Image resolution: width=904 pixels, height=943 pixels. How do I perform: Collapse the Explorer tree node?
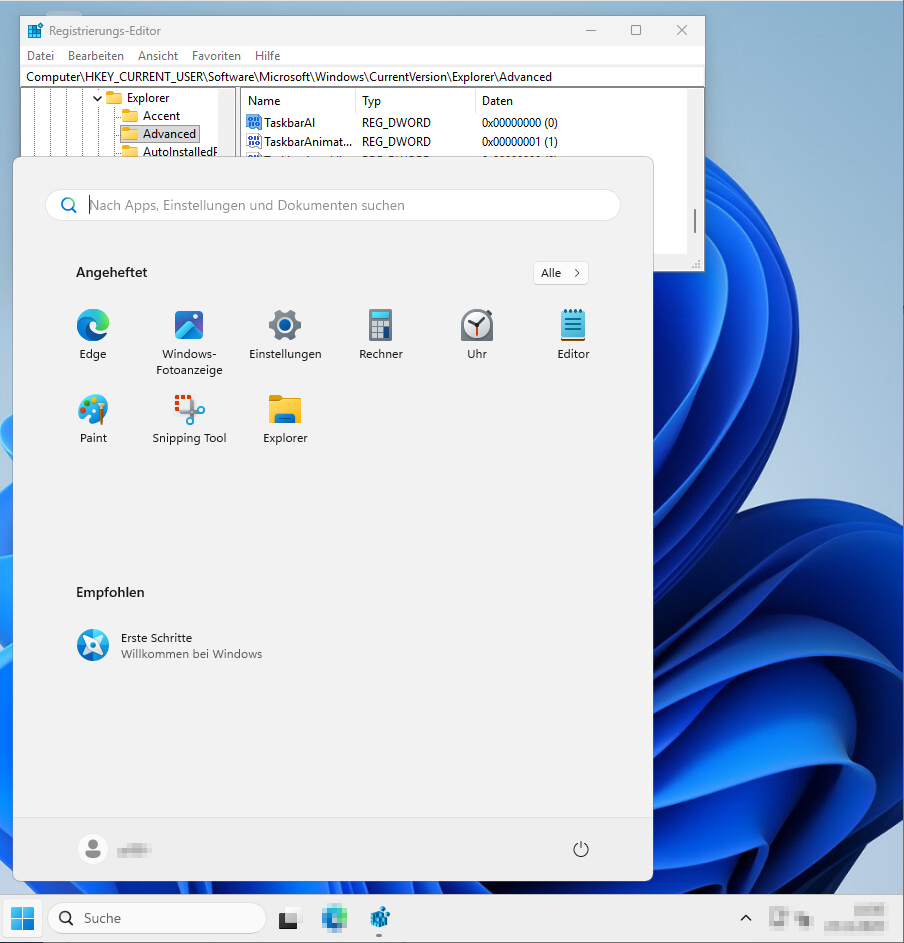click(98, 98)
